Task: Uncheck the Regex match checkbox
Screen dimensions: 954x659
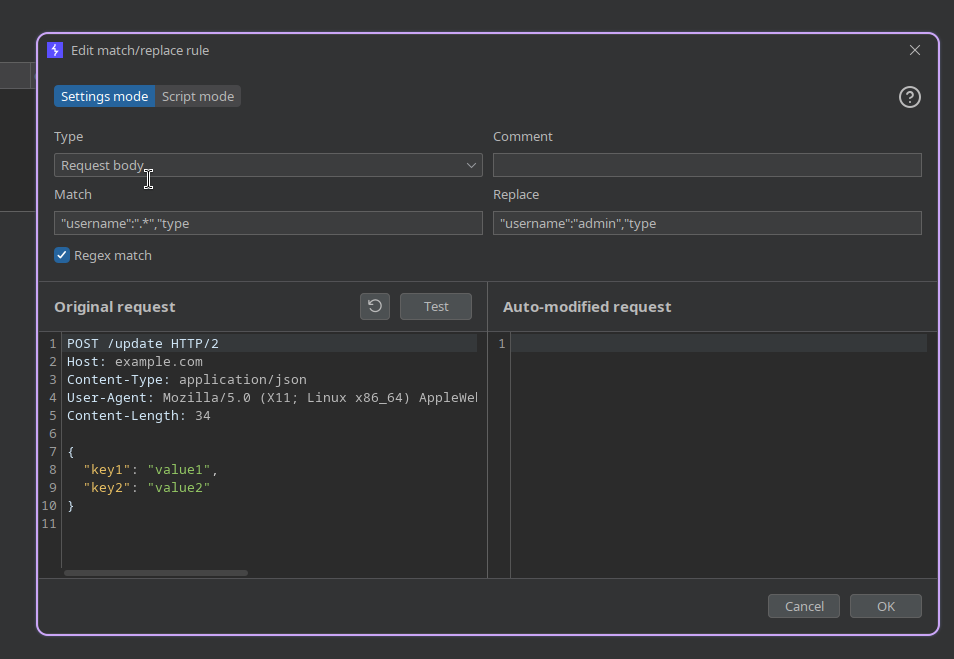Action: point(62,255)
